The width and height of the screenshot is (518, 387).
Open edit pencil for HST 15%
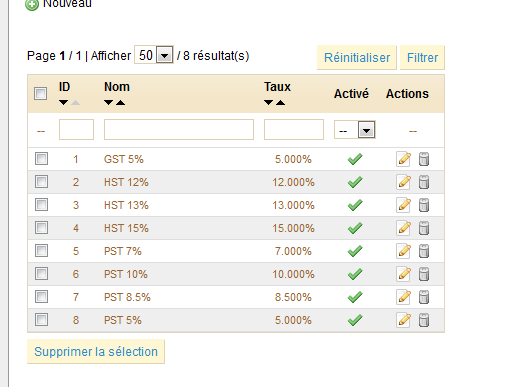coord(404,228)
